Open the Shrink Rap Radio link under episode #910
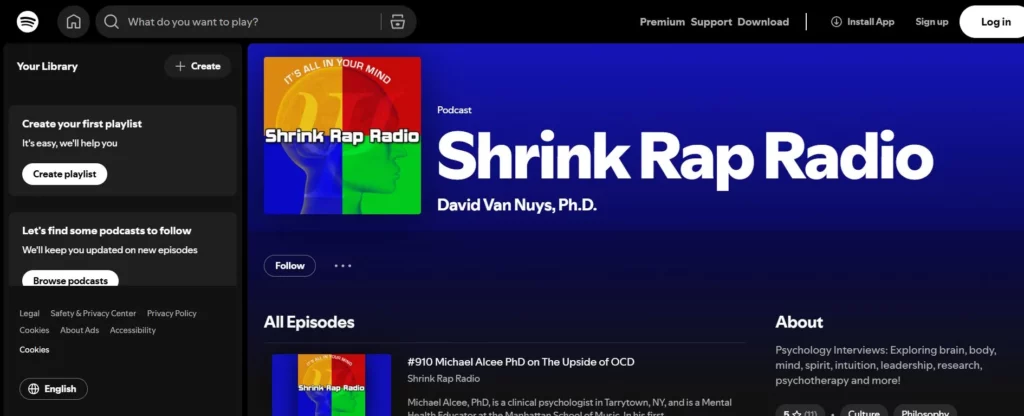This screenshot has height=416, width=1024. pos(443,379)
